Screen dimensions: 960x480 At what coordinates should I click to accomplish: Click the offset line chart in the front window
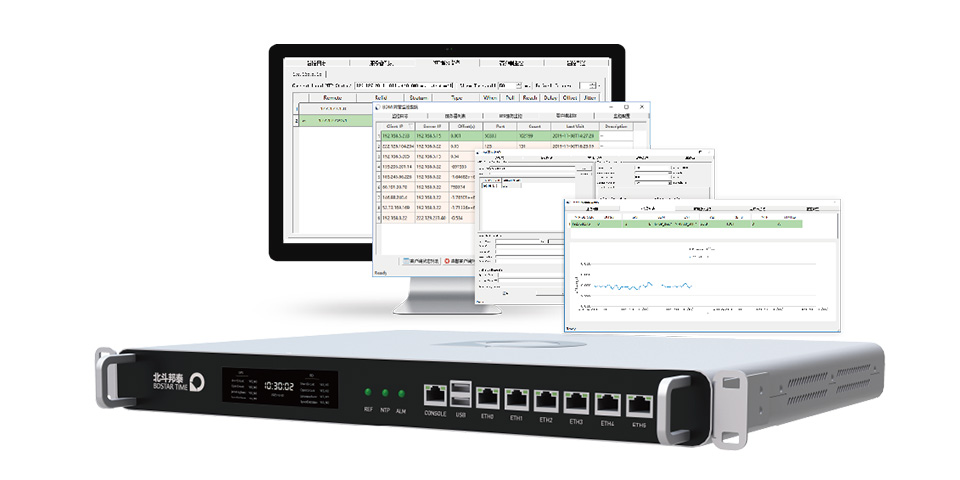point(690,284)
